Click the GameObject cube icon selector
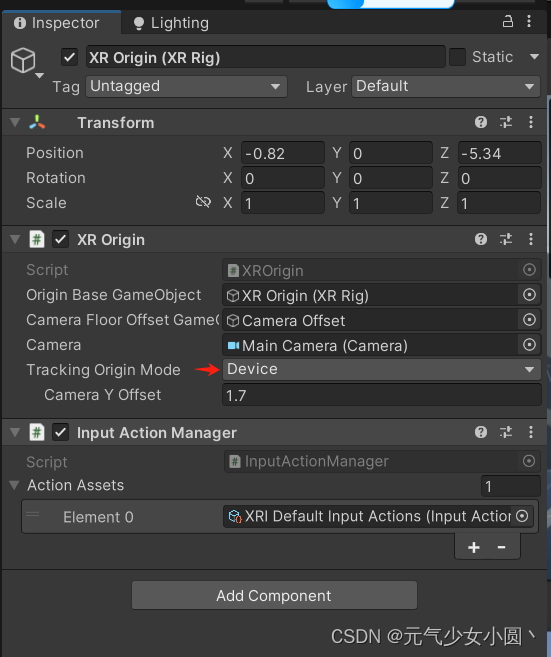The image size is (551, 657). click(26, 62)
